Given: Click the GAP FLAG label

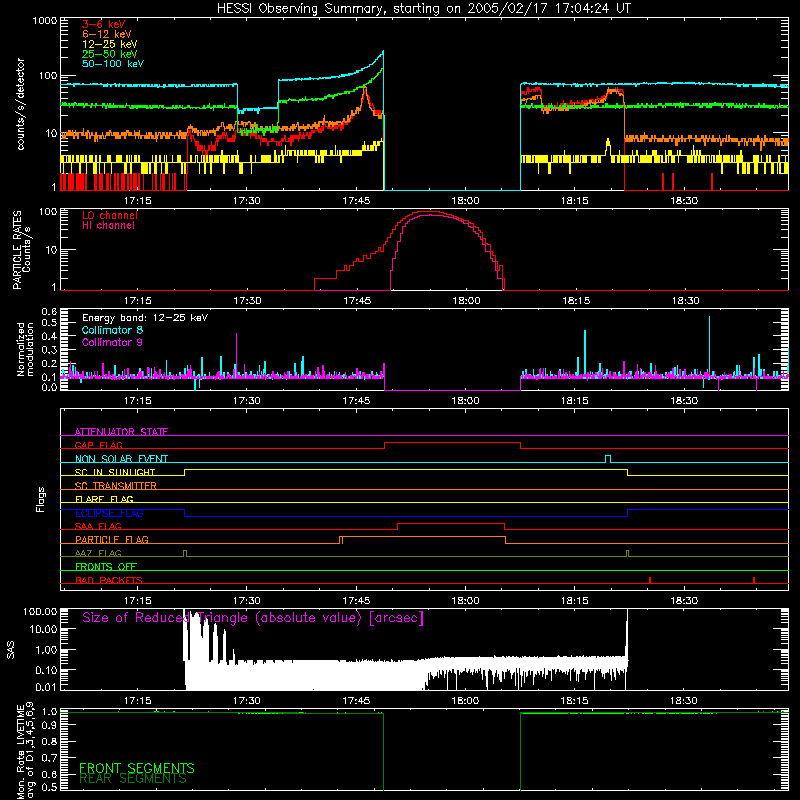Looking at the screenshot, I should (98, 445).
